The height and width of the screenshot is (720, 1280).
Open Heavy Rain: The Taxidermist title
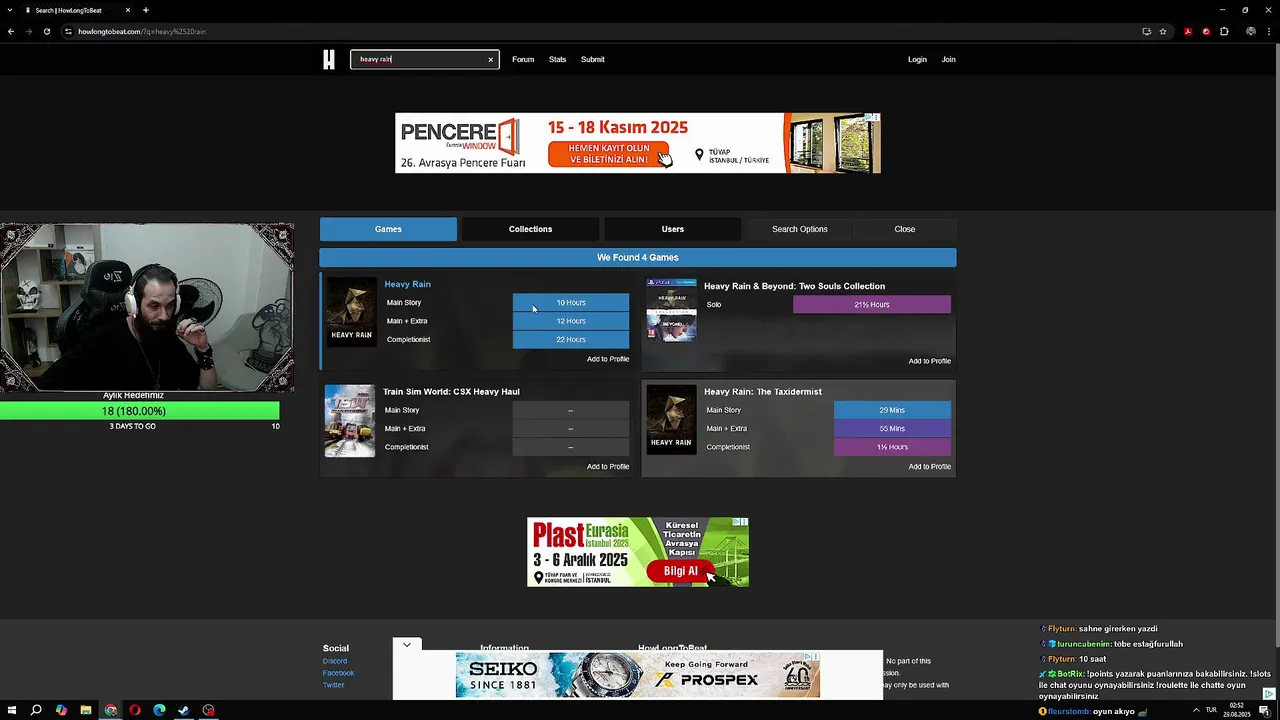click(762, 391)
